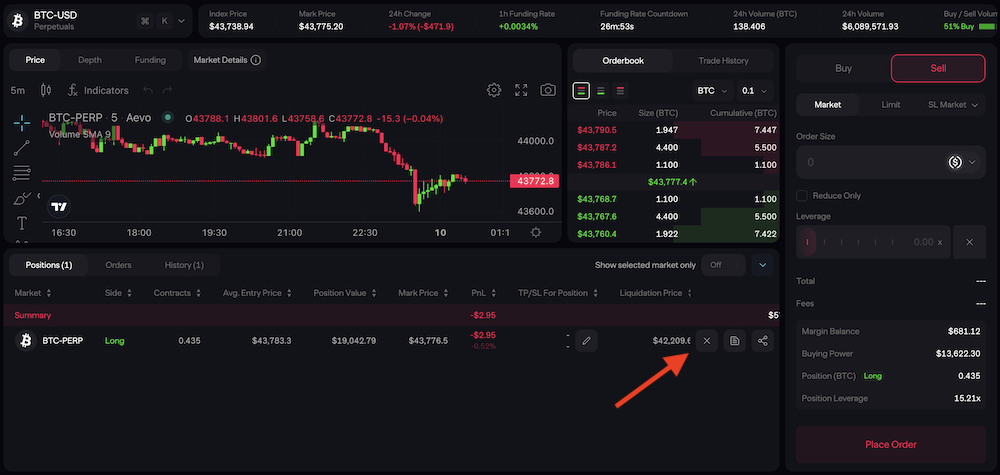Expand the order size currency chevron

point(972,162)
